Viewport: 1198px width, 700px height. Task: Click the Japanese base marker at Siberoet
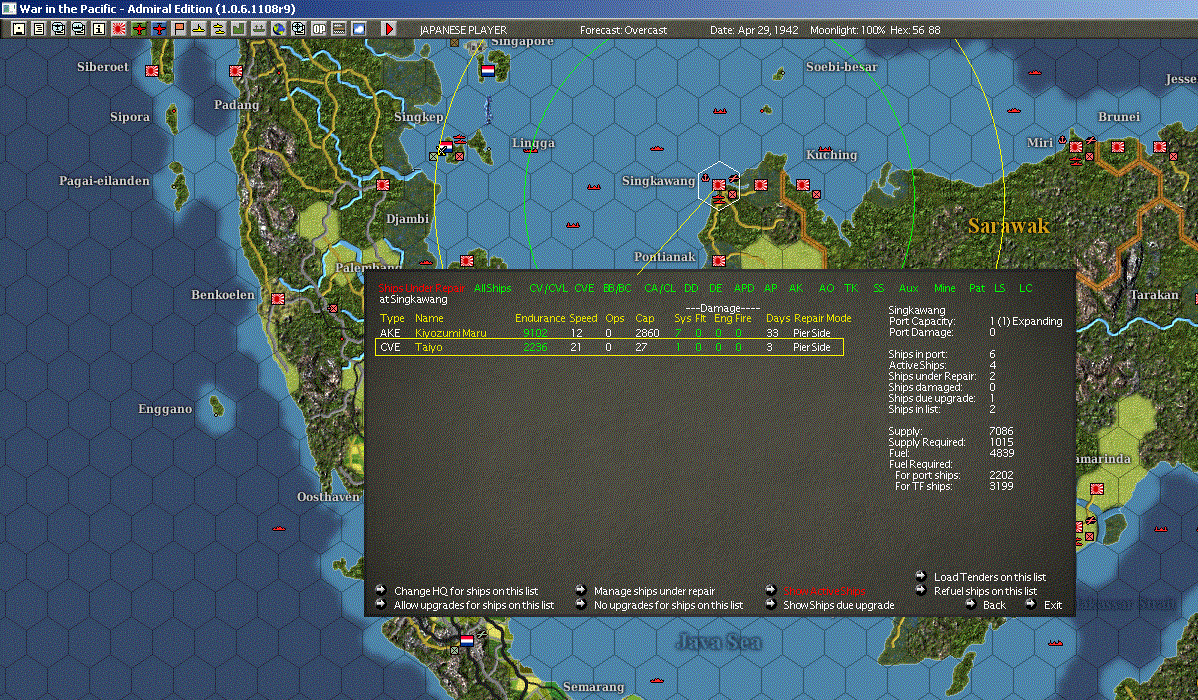tap(151, 71)
